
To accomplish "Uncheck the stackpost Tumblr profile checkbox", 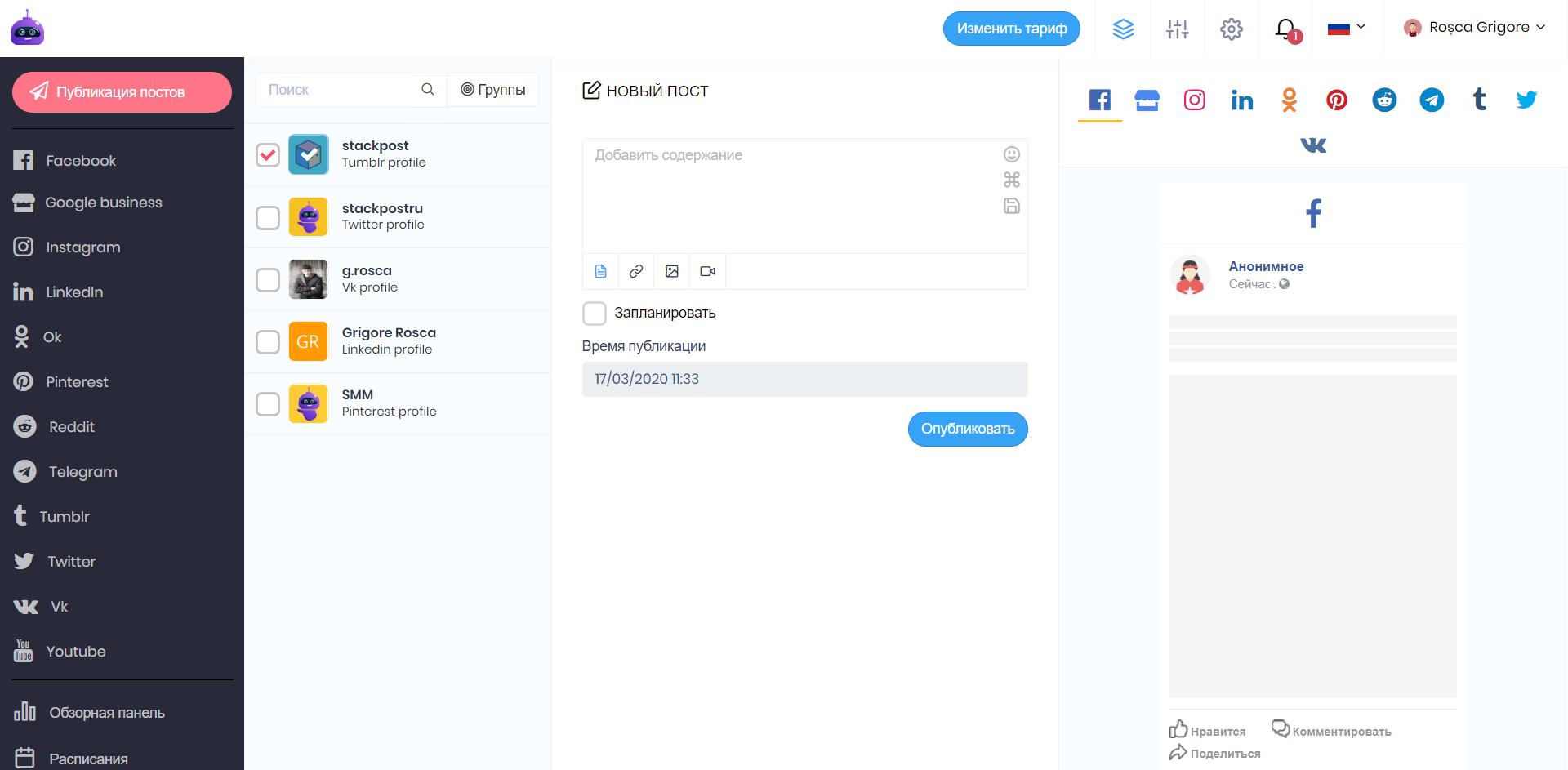I will point(268,155).
